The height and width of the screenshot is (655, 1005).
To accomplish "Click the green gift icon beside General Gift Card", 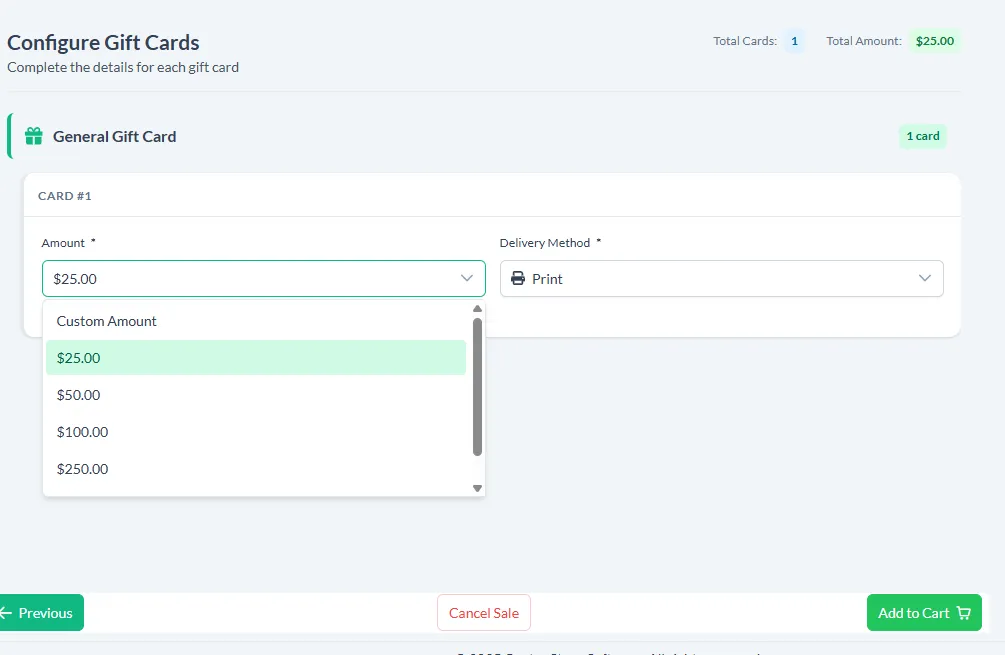I will 34,136.
